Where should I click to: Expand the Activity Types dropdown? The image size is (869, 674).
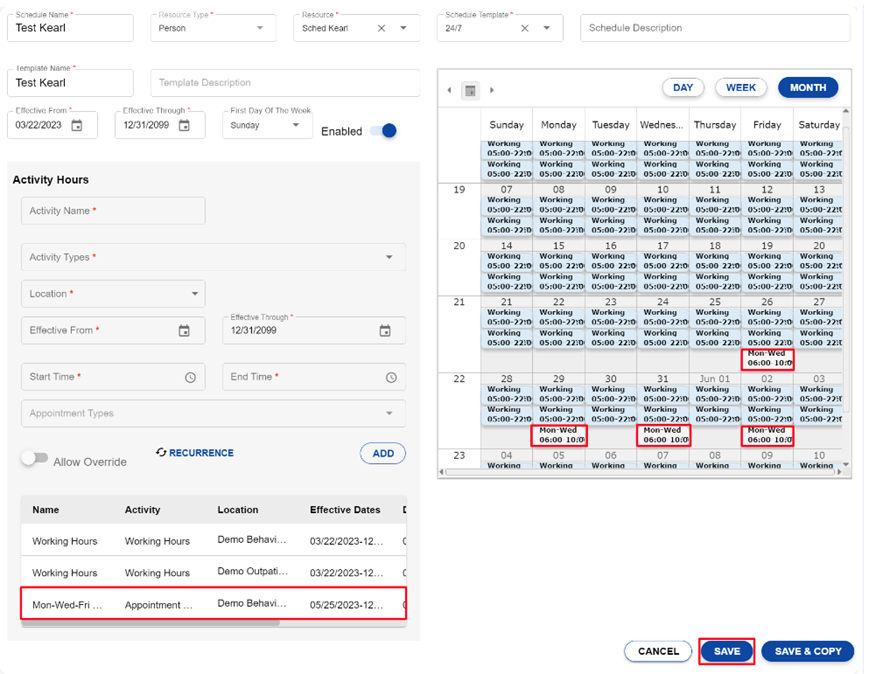389,257
